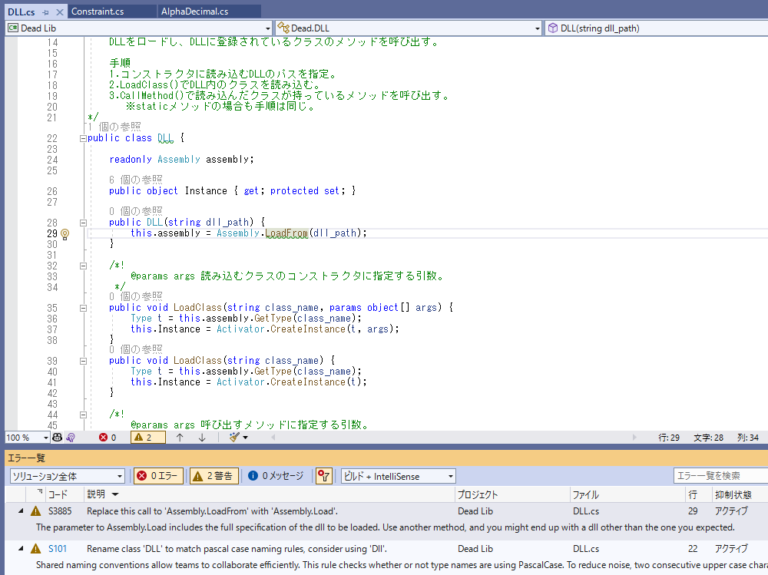Screen dimensions: 768x575
Task: Collapse the S101 warning details row
Action: [x=21, y=549]
